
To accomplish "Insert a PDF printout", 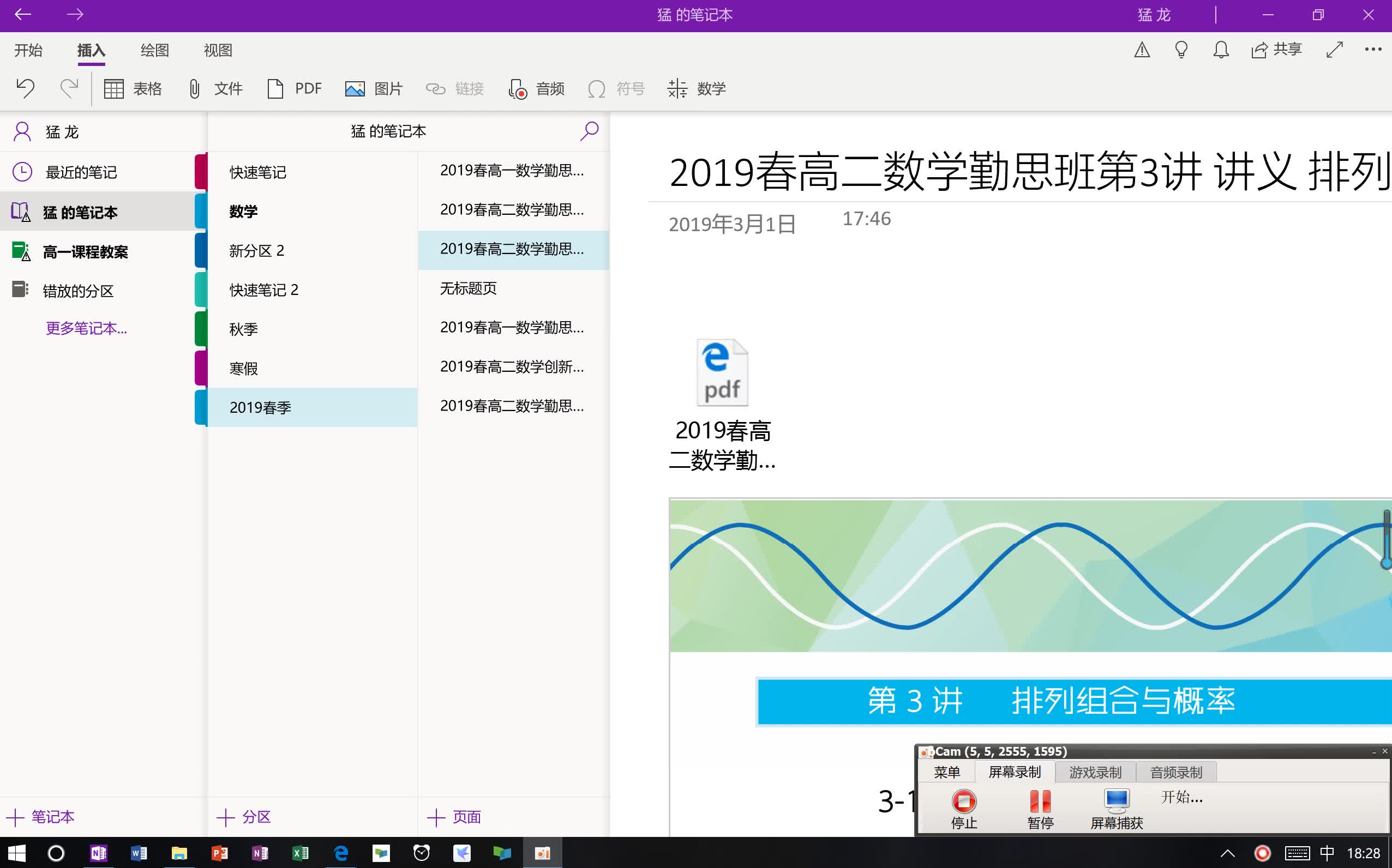I will point(294,88).
